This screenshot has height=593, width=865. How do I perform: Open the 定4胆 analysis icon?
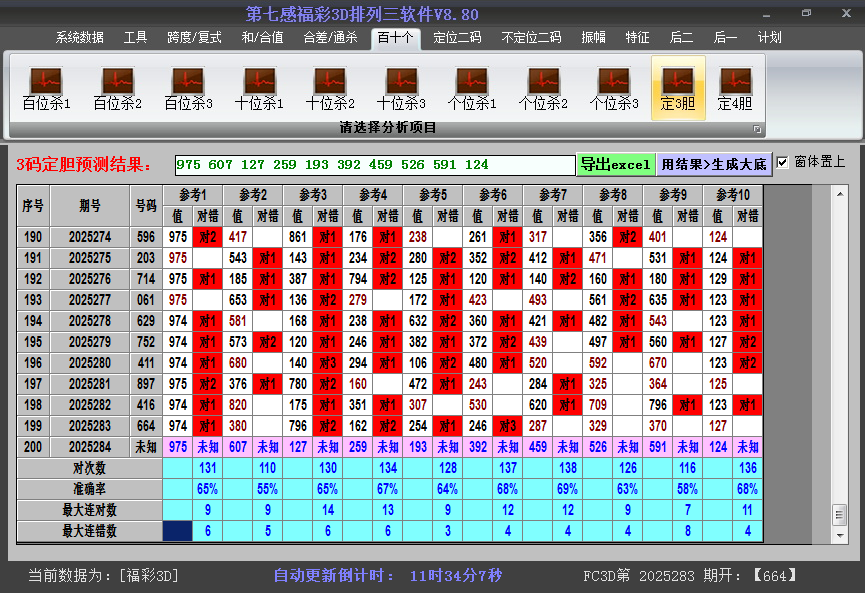tap(735, 88)
